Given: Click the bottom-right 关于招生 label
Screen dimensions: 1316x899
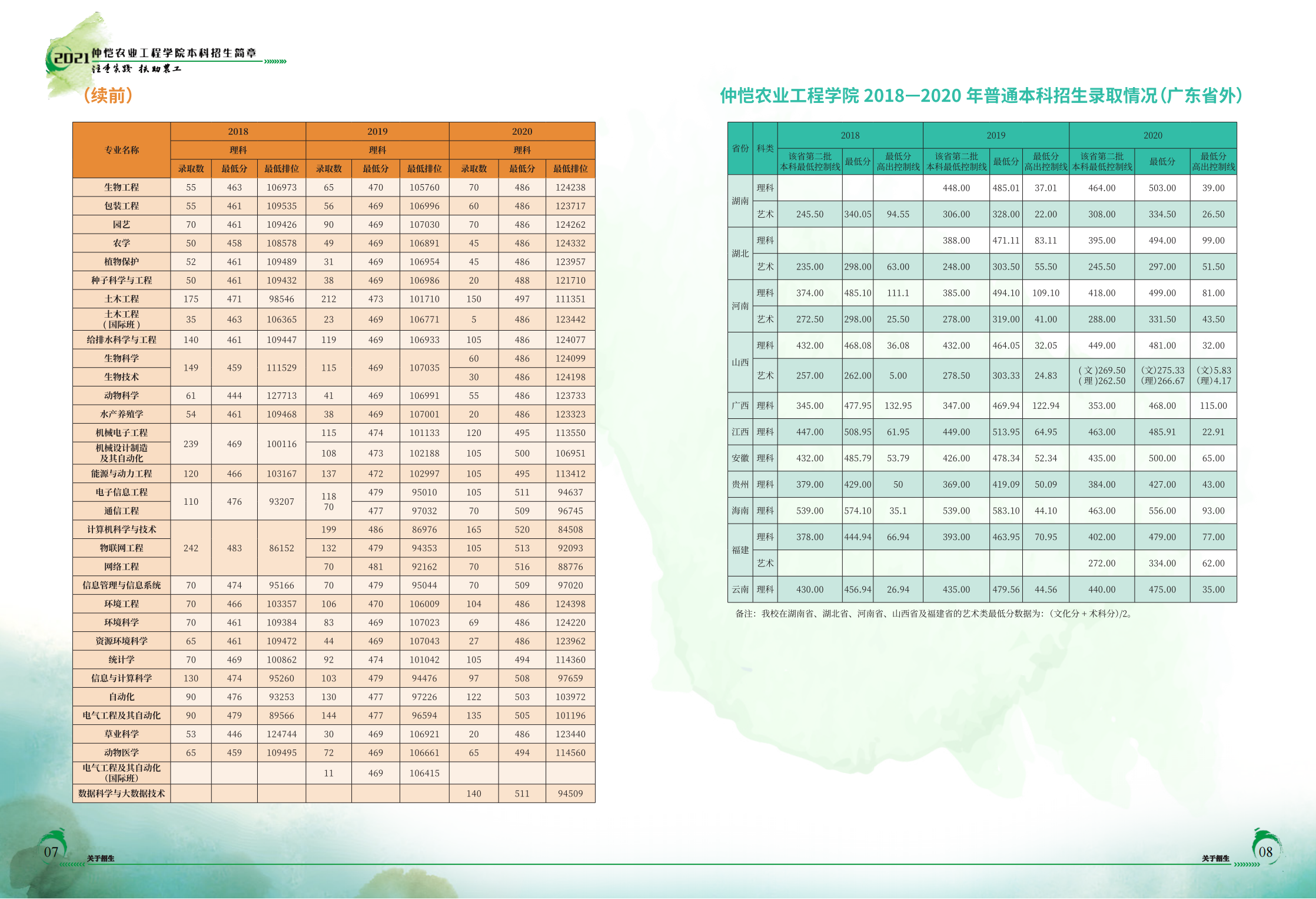Looking at the screenshot, I should pos(1215,858).
